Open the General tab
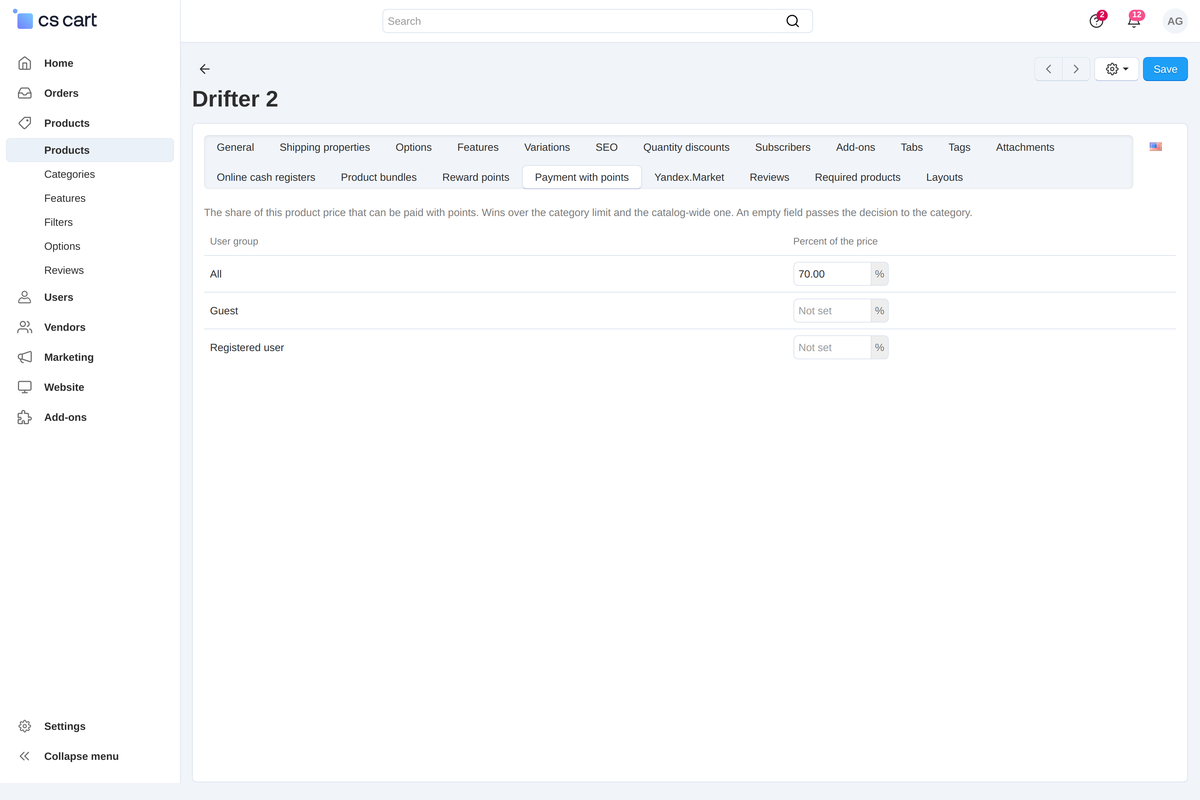 pyautogui.click(x=235, y=147)
